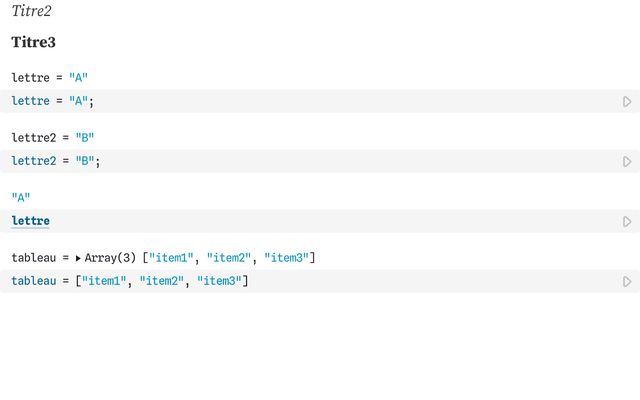Run the lettre2 = "B" cell
This screenshot has width=640, height=400.
point(627,161)
